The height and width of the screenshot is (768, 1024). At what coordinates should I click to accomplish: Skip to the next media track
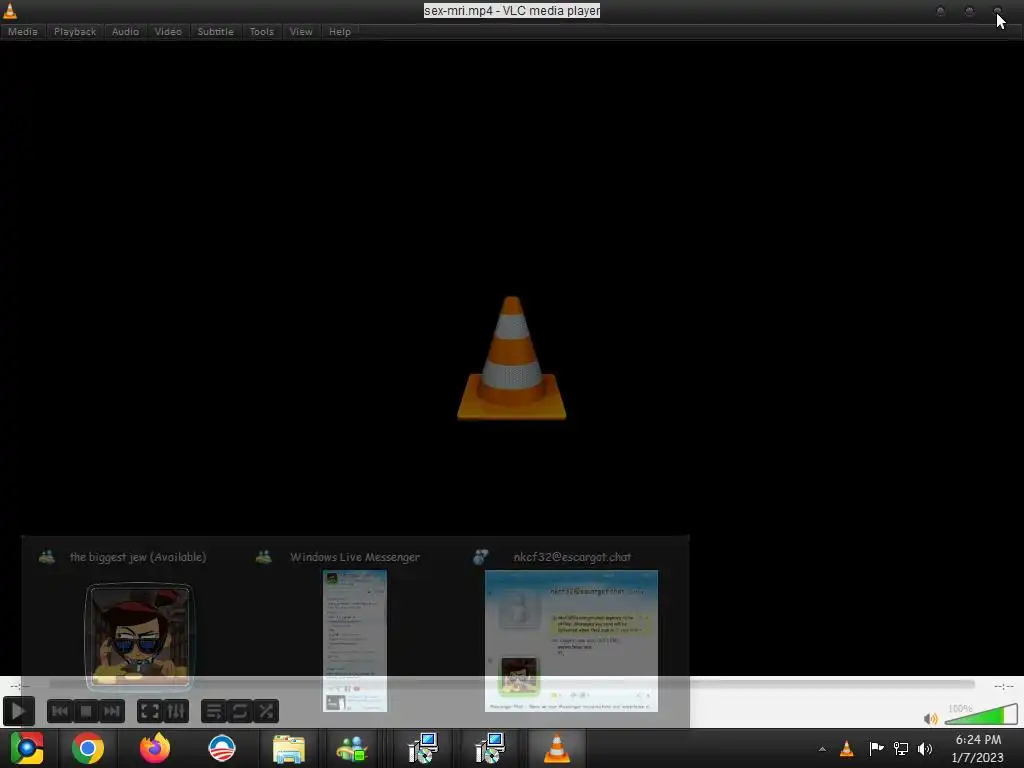(112, 711)
